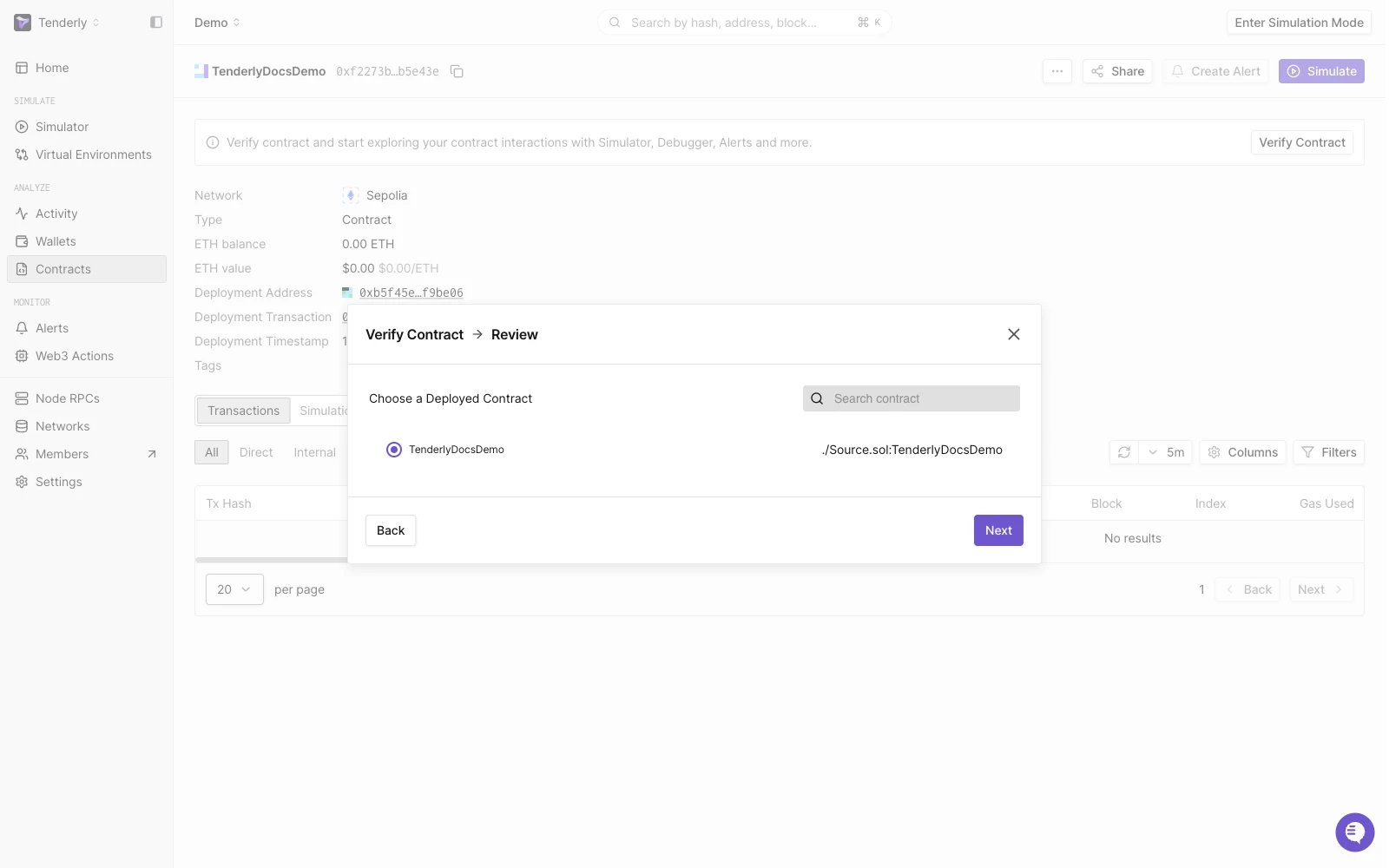This screenshot has height=868, width=1389.
Task: Select the TenderlyDocsDemo radio button
Action: point(394,450)
